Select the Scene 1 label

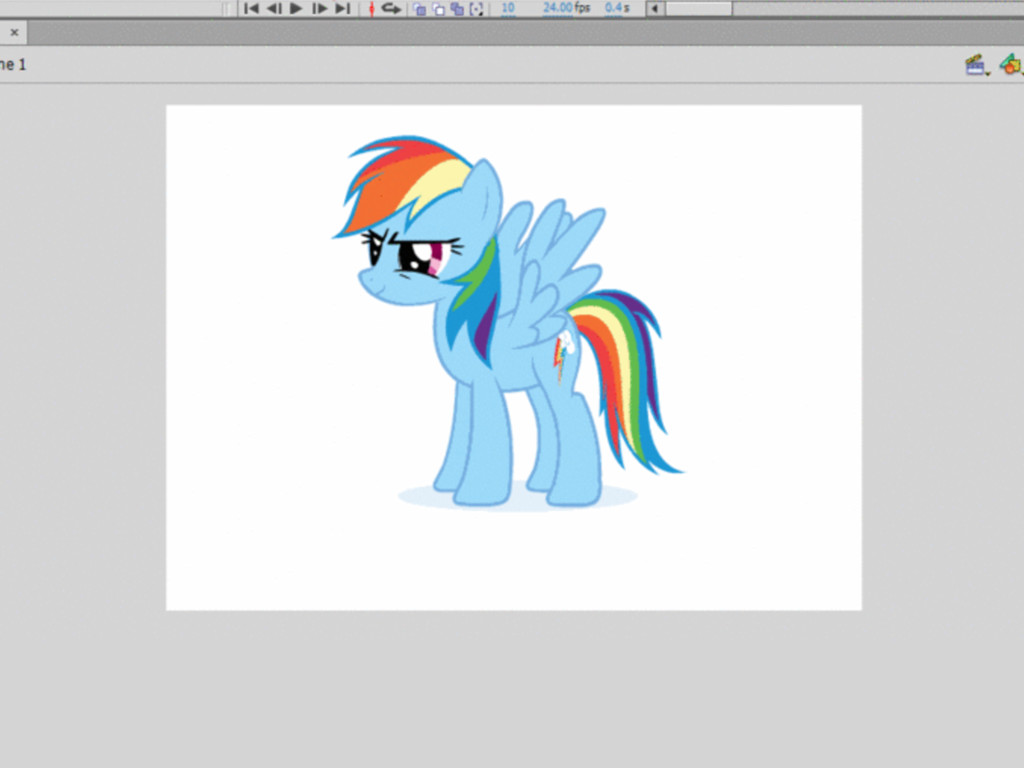[x=12, y=65]
